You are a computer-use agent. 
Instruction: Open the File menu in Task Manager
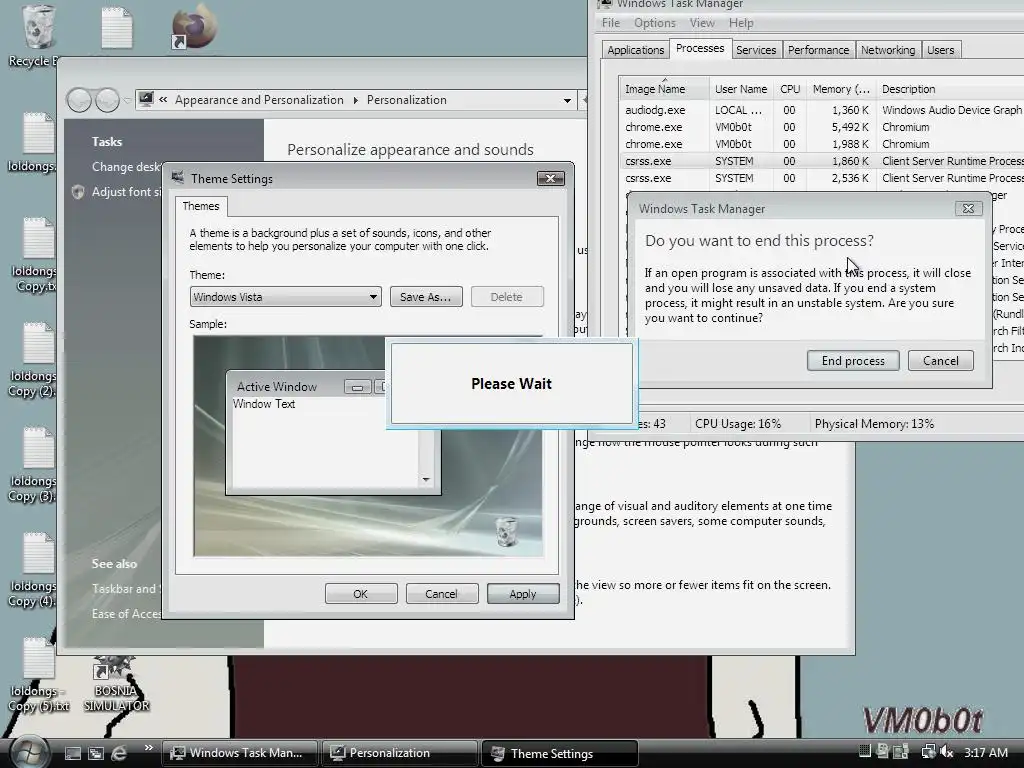(x=611, y=23)
